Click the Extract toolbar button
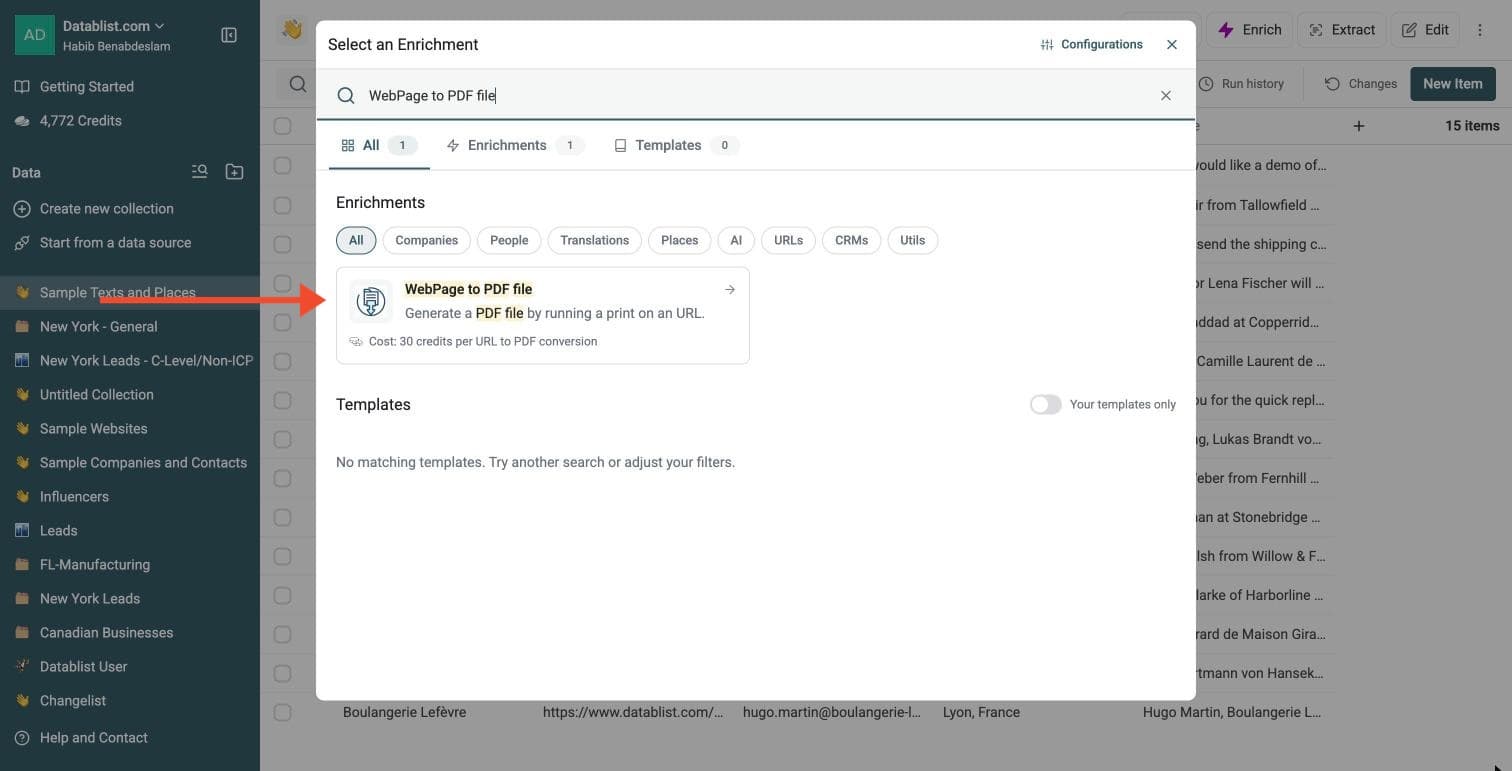 (x=1342, y=30)
